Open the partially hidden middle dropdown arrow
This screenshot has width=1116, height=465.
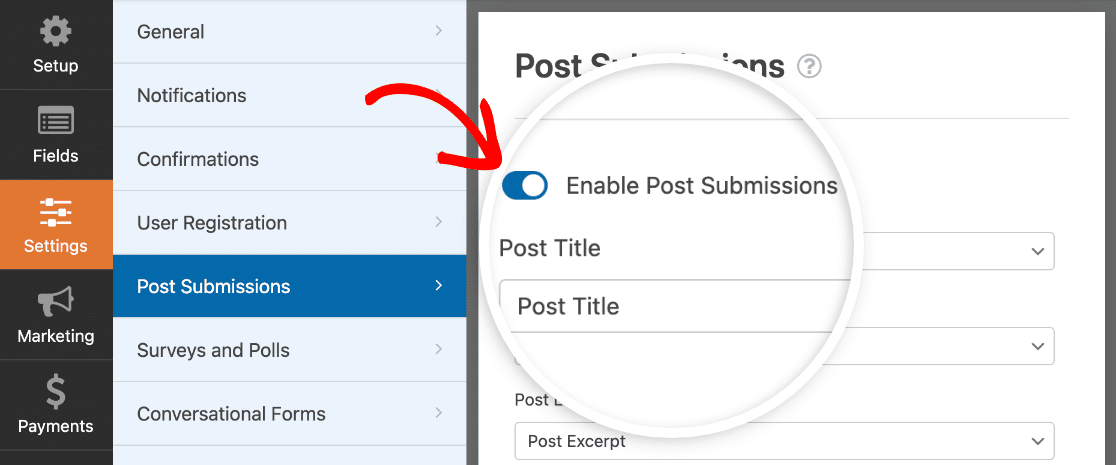(1039, 346)
